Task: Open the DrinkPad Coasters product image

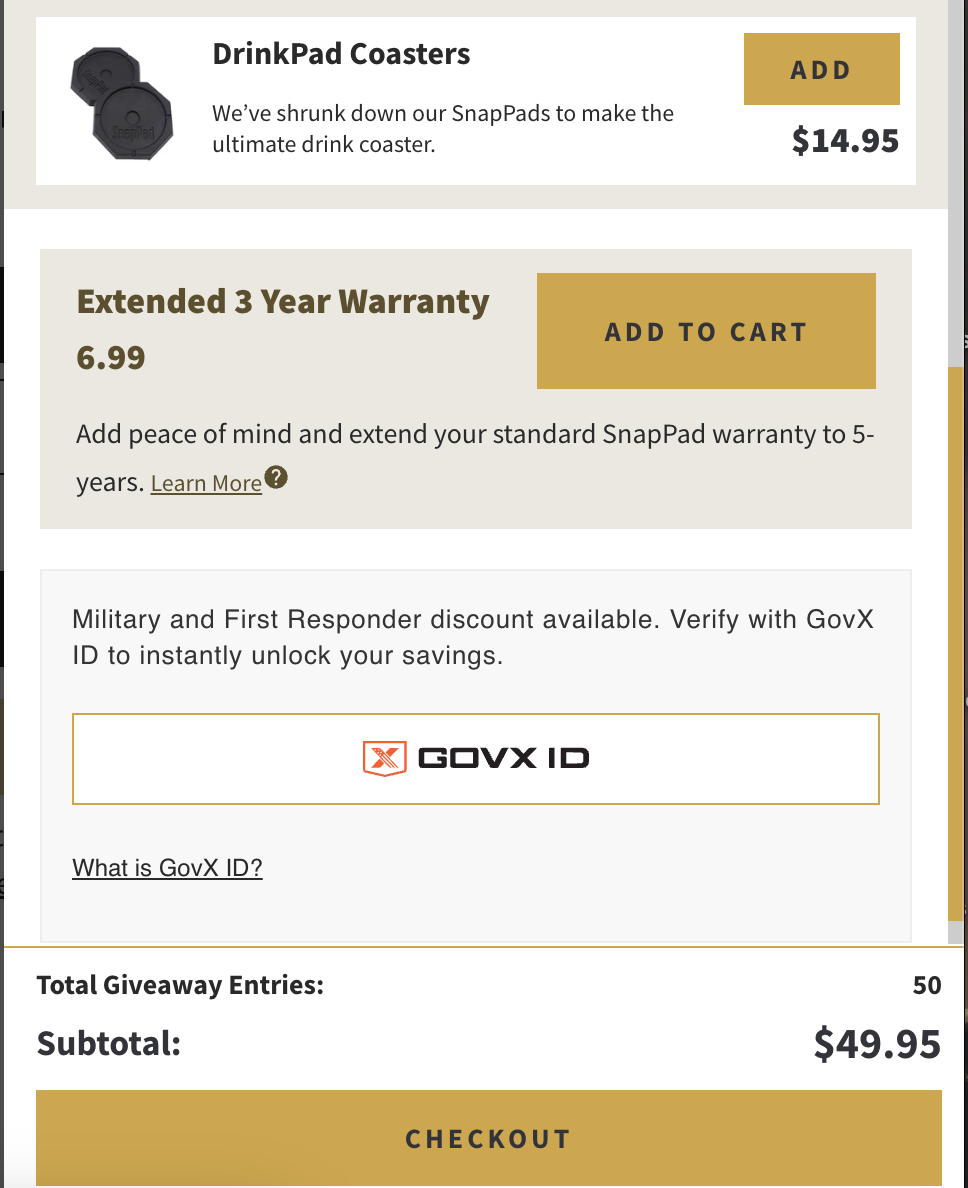Action: coord(121,103)
